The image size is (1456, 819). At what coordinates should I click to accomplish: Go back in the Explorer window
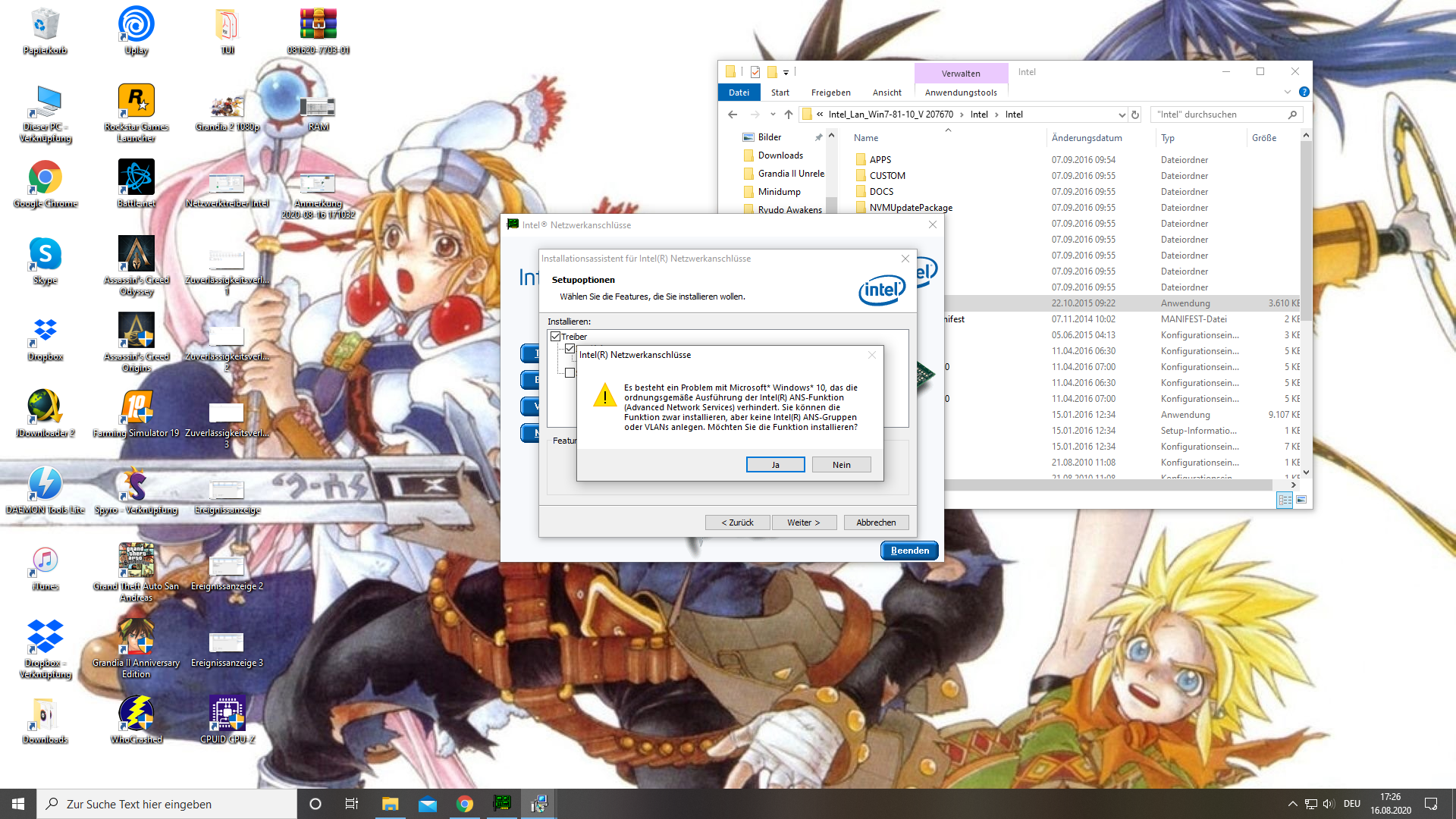coord(733,115)
